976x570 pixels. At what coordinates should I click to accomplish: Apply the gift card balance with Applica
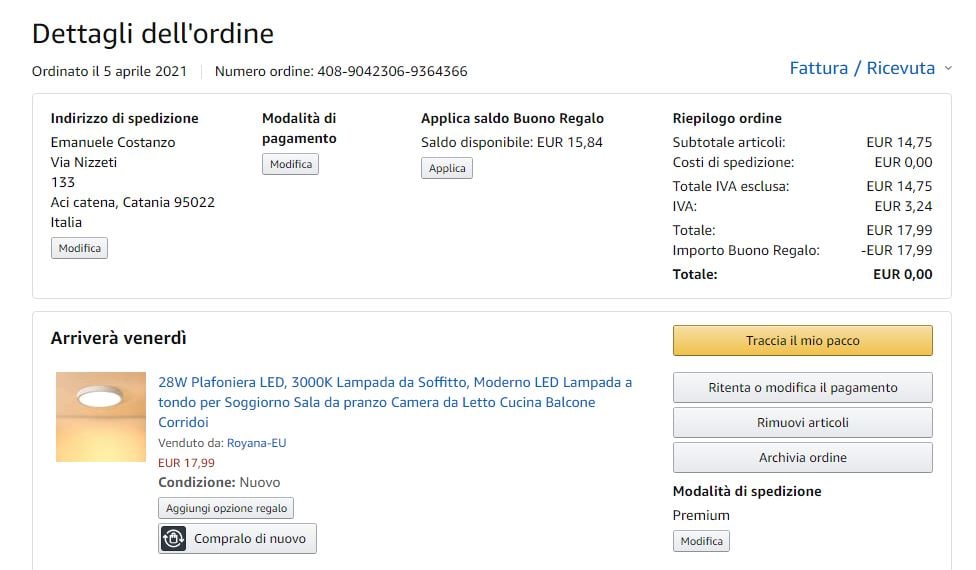[447, 168]
